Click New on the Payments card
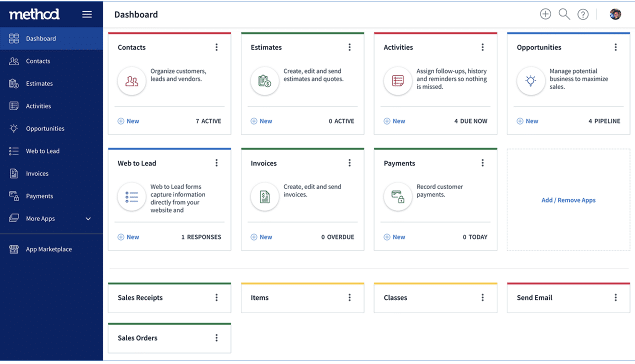Image resolution: width=635 pixels, height=364 pixels. pyautogui.click(x=394, y=237)
